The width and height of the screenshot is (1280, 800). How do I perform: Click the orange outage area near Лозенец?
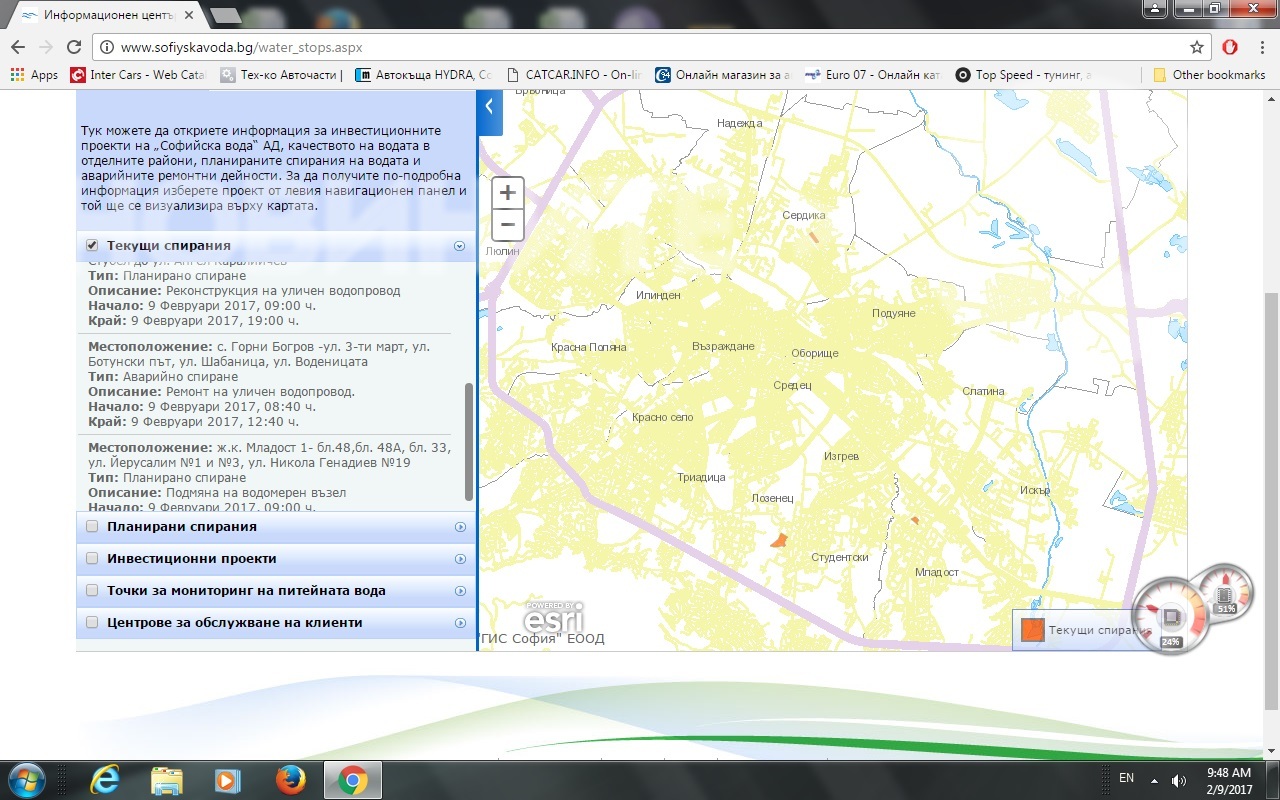(778, 540)
